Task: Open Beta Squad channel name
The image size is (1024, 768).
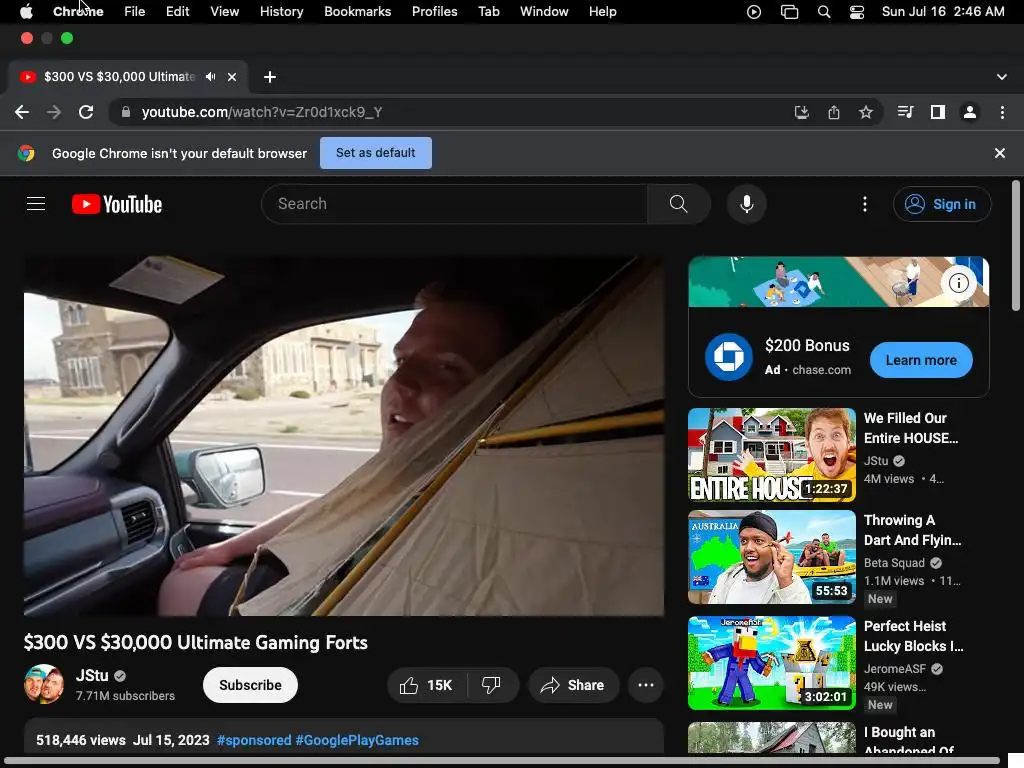Action: pyautogui.click(x=894, y=562)
